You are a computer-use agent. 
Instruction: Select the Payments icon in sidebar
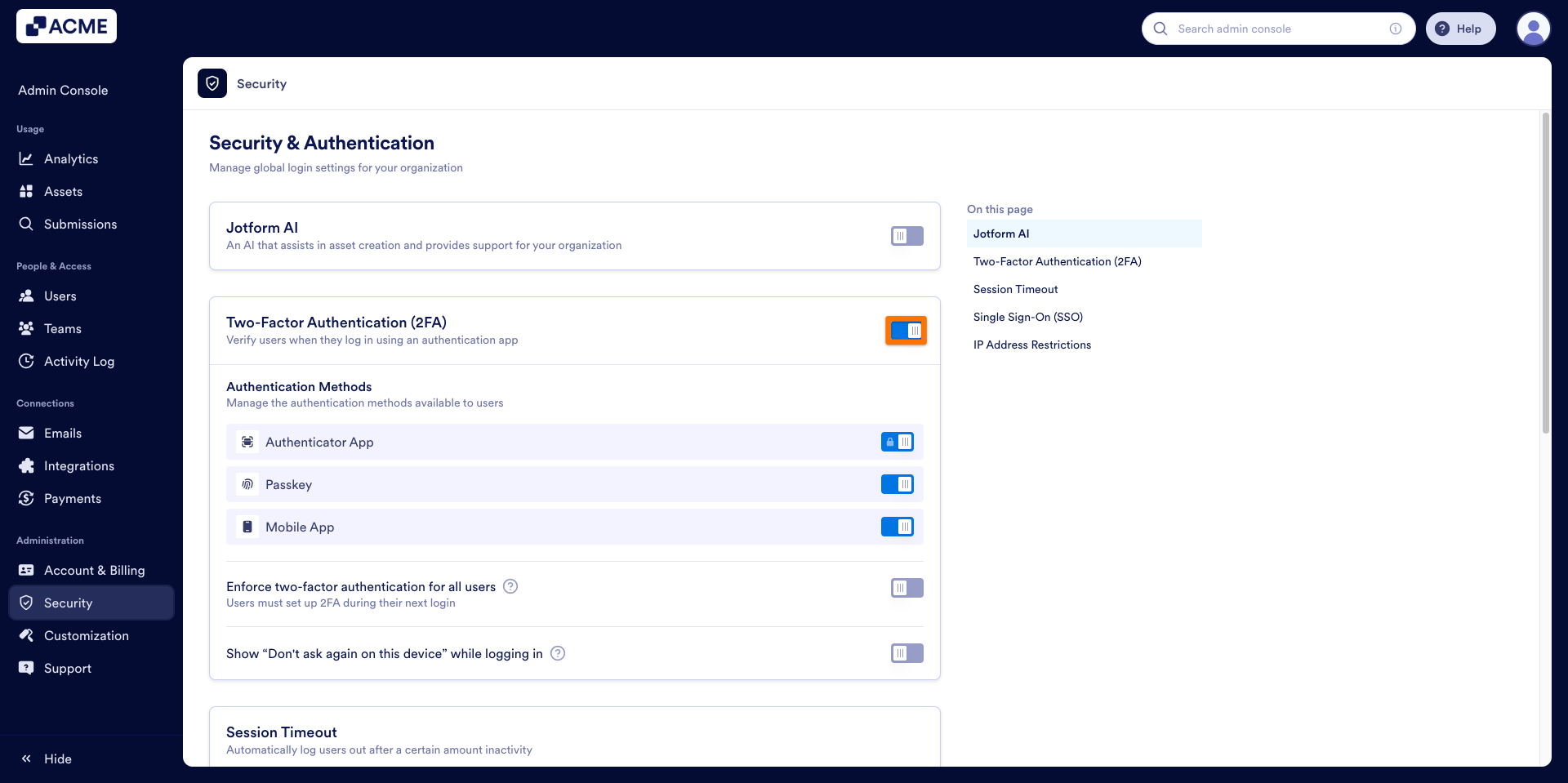(26, 498)
